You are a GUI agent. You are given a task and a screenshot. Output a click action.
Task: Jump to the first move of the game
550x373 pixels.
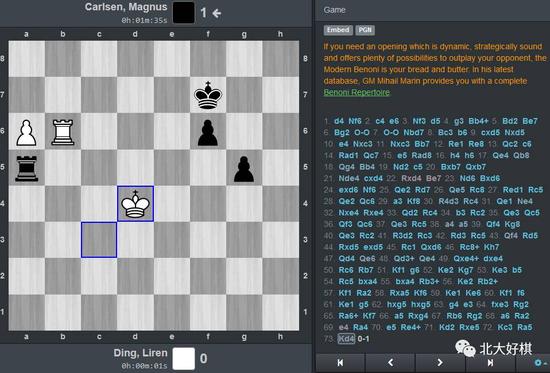pyautogui.click(x=340, y=362)
